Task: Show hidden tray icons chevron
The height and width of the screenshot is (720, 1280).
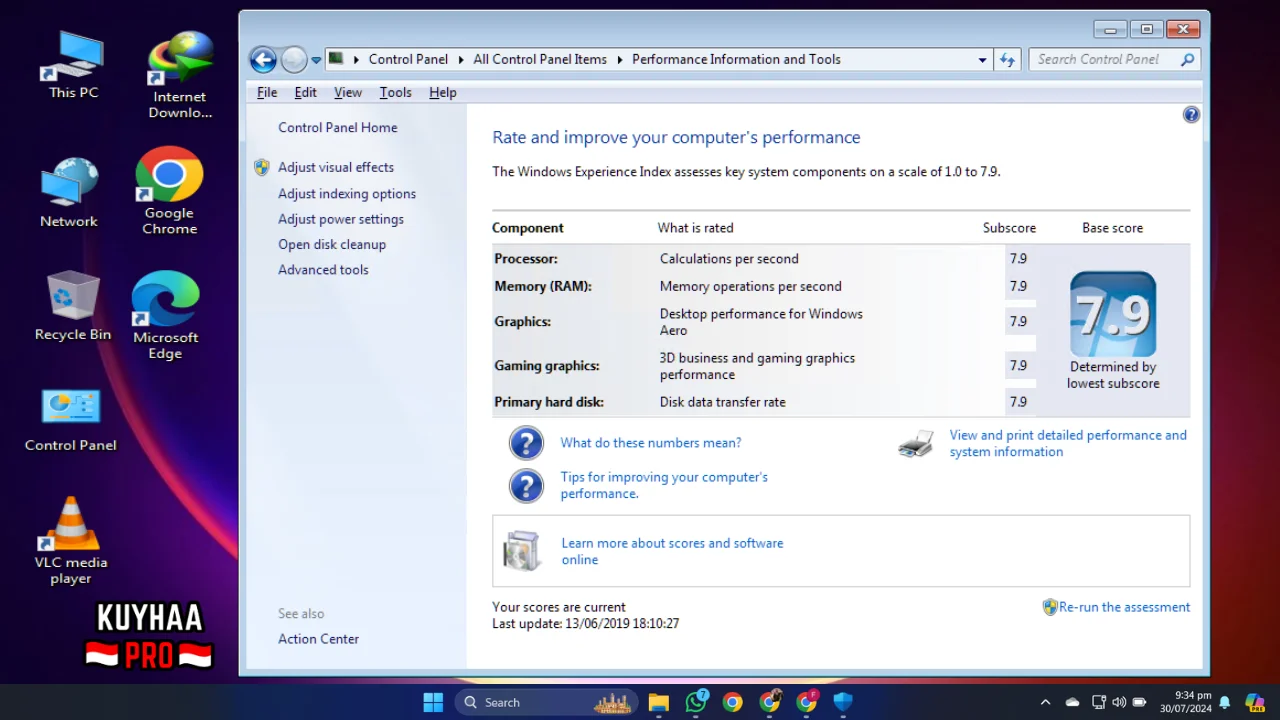Action: pos(1045,702)
